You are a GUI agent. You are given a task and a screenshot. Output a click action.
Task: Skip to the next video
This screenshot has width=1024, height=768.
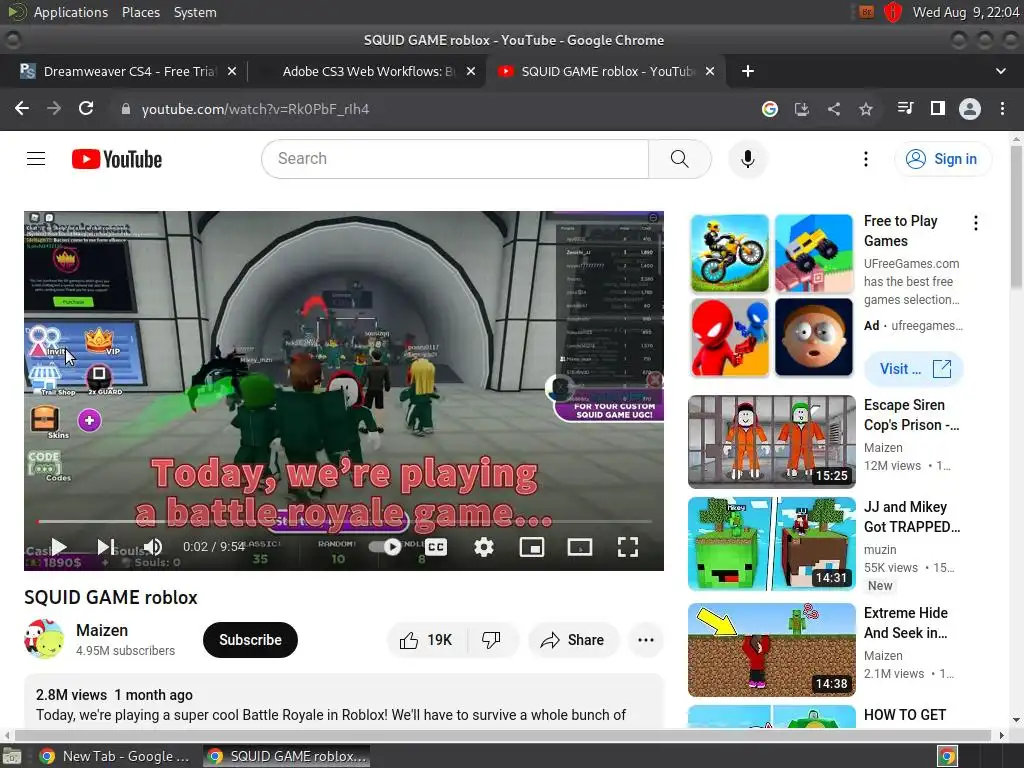[106, 547]
